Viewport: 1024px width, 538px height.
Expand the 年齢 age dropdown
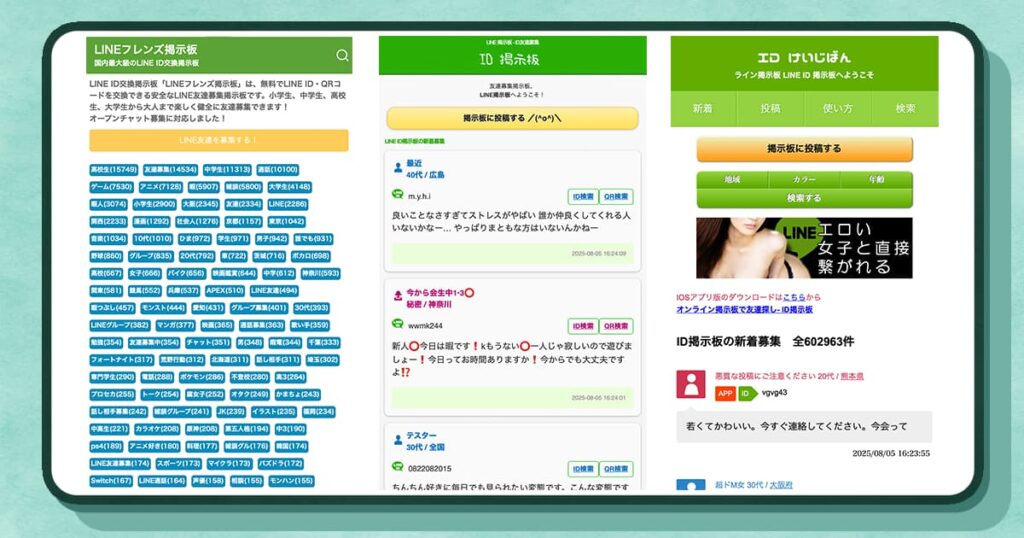point(876,180)
